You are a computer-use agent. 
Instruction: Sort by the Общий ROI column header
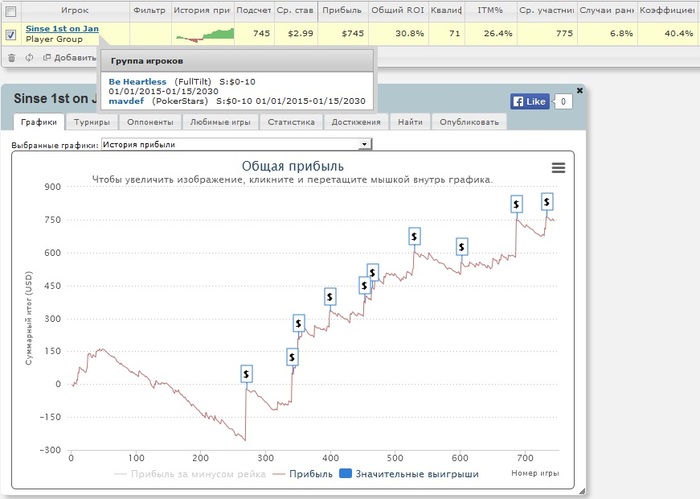point(398,10)
